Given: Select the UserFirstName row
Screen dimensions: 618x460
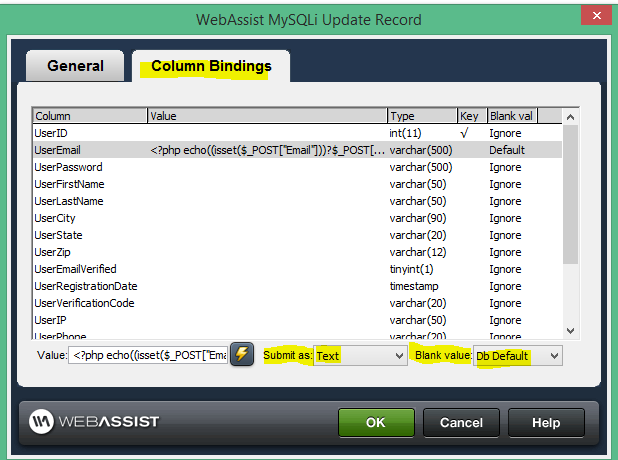Looking at the screenshot, I should click(x=297, y=184).
